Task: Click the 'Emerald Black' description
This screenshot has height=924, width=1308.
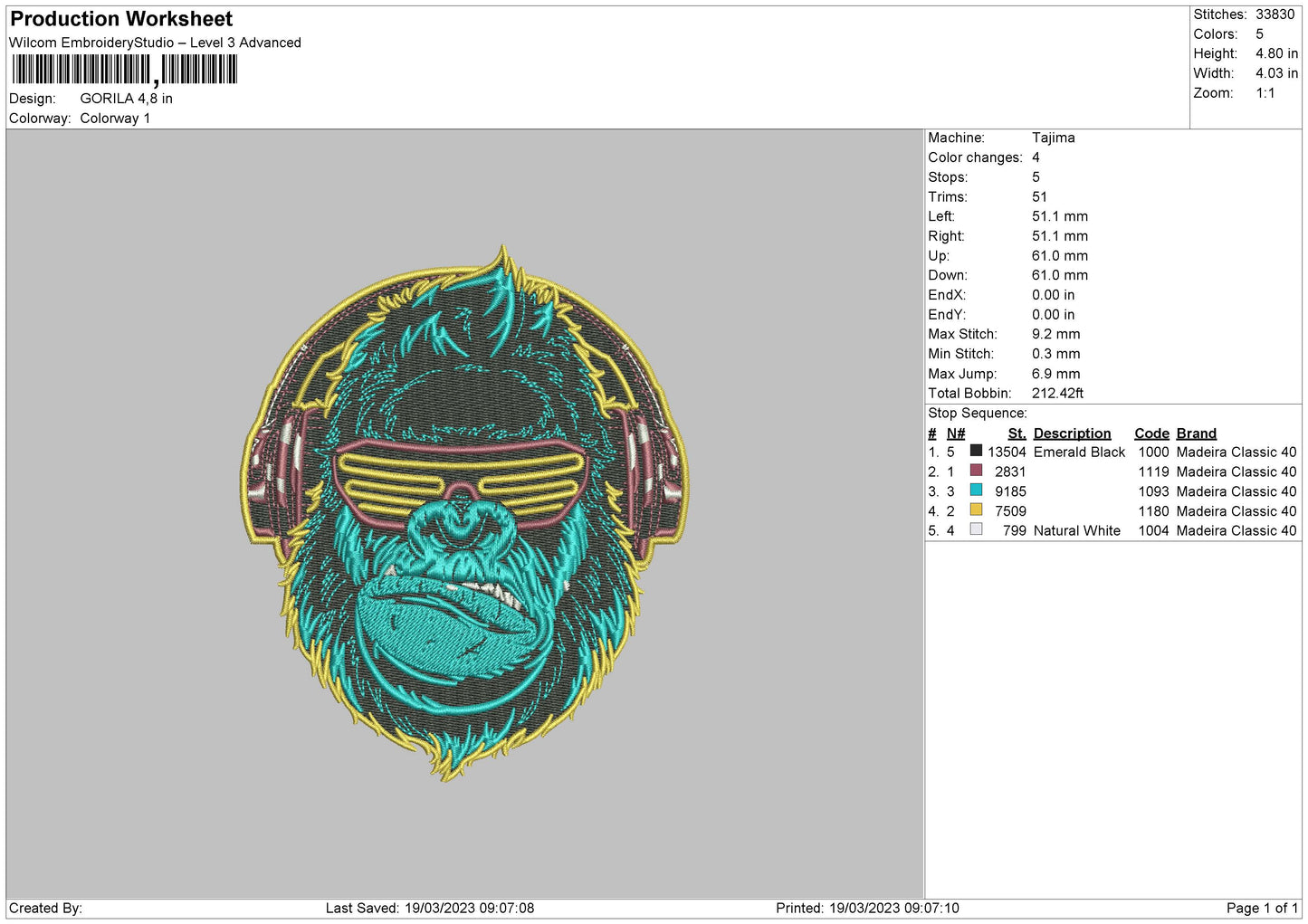Action: 1079,452
